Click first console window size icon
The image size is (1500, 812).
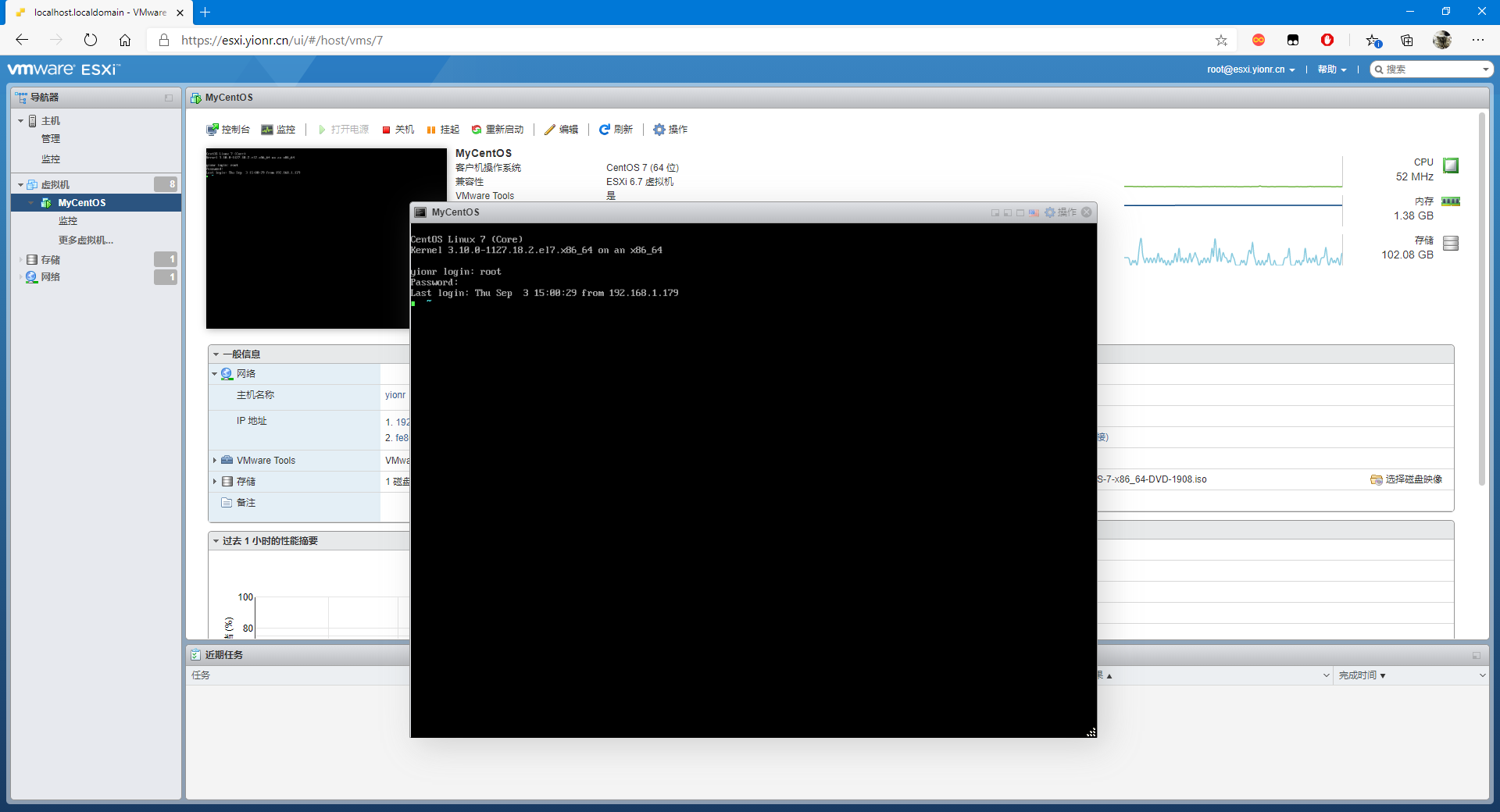click(995, 212)
